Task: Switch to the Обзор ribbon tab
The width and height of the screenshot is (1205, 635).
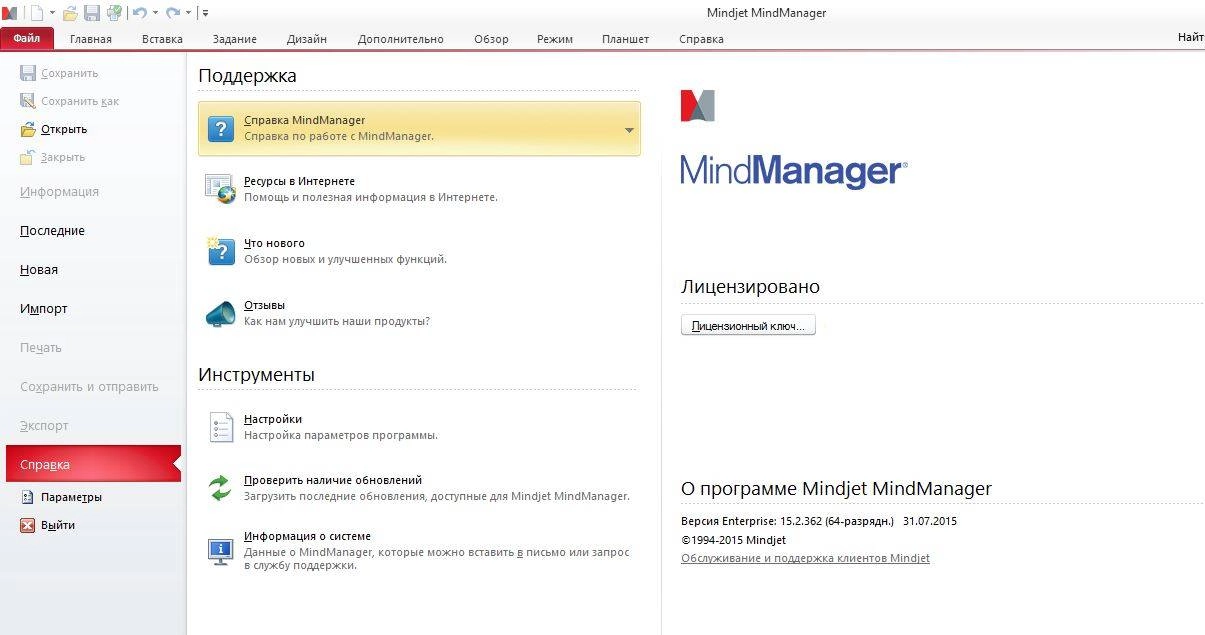Action: coord(491,39)
